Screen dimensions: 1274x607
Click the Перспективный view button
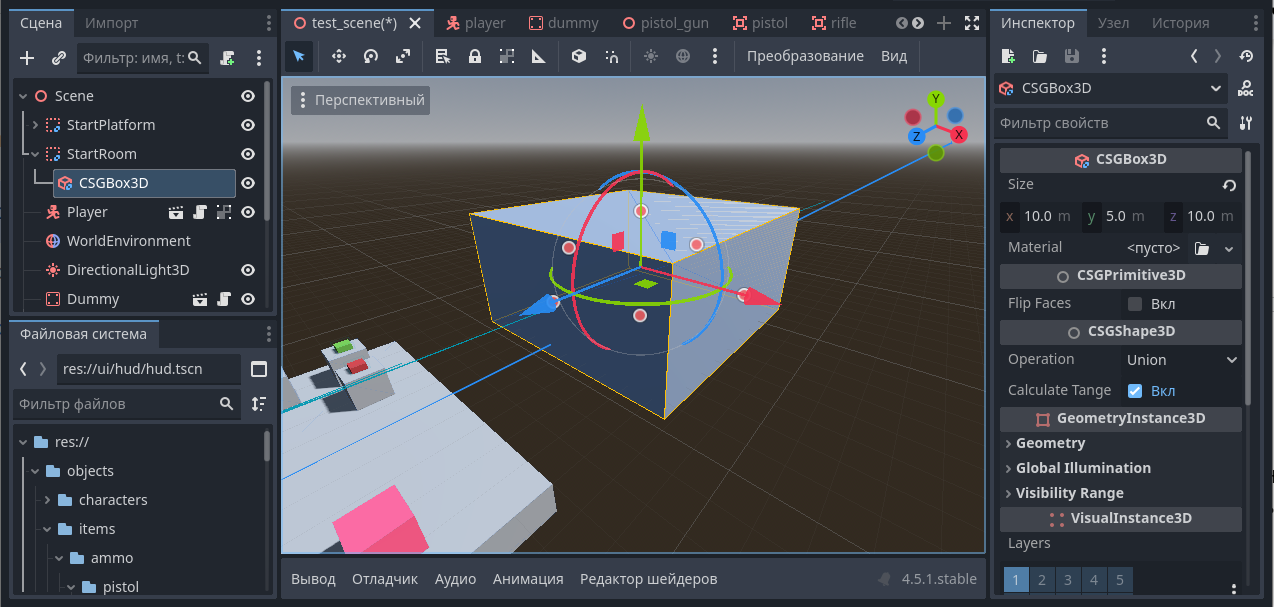pos(360,100)
